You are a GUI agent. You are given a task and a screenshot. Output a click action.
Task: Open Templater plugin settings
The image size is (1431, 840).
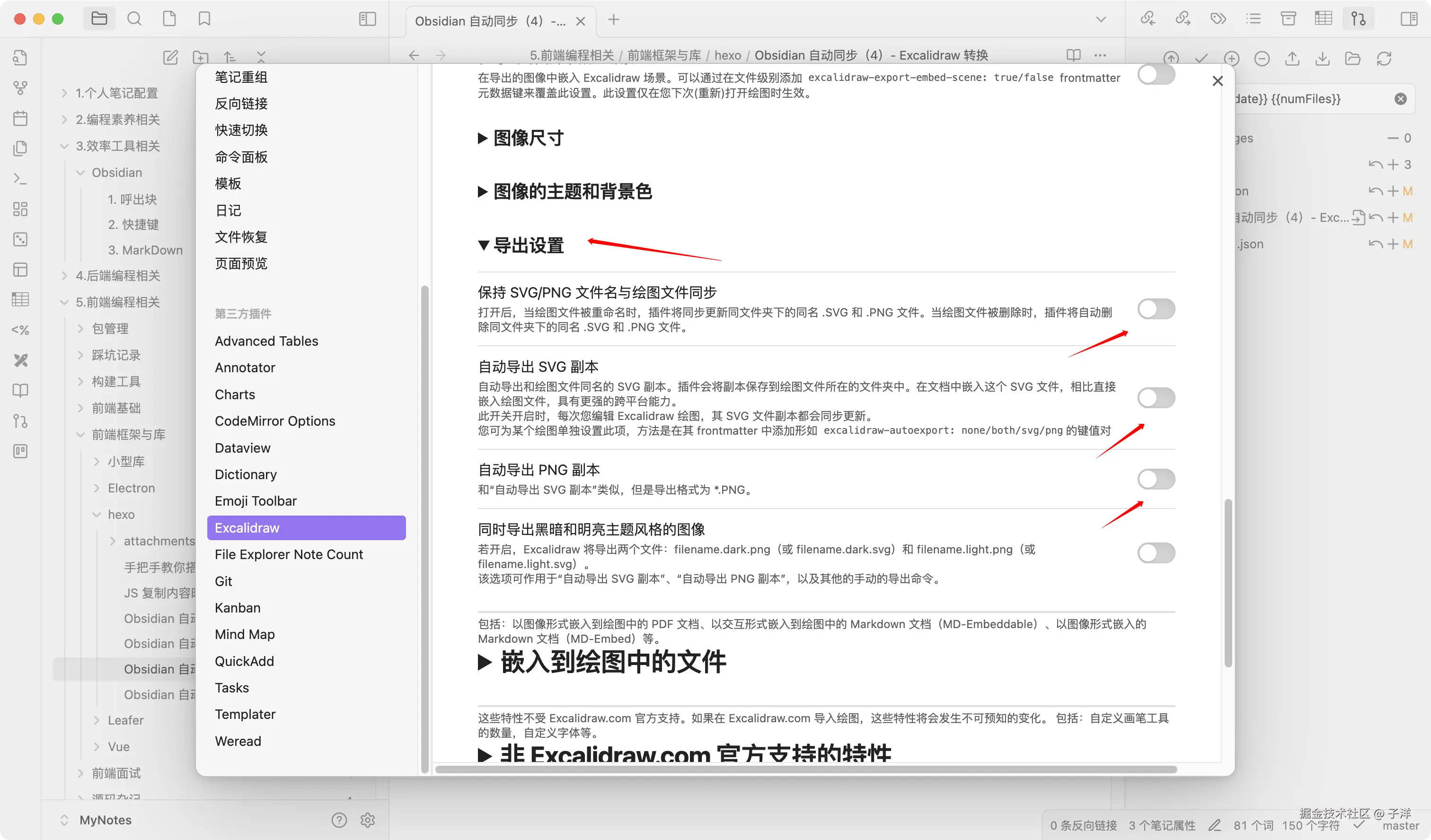(x=245, y=714)
